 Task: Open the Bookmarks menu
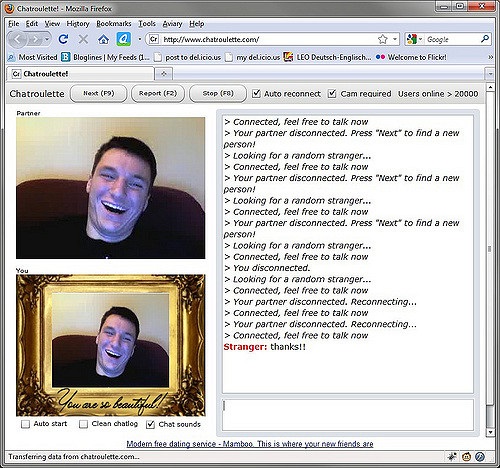pyautogui.click(x=114, y=24)
